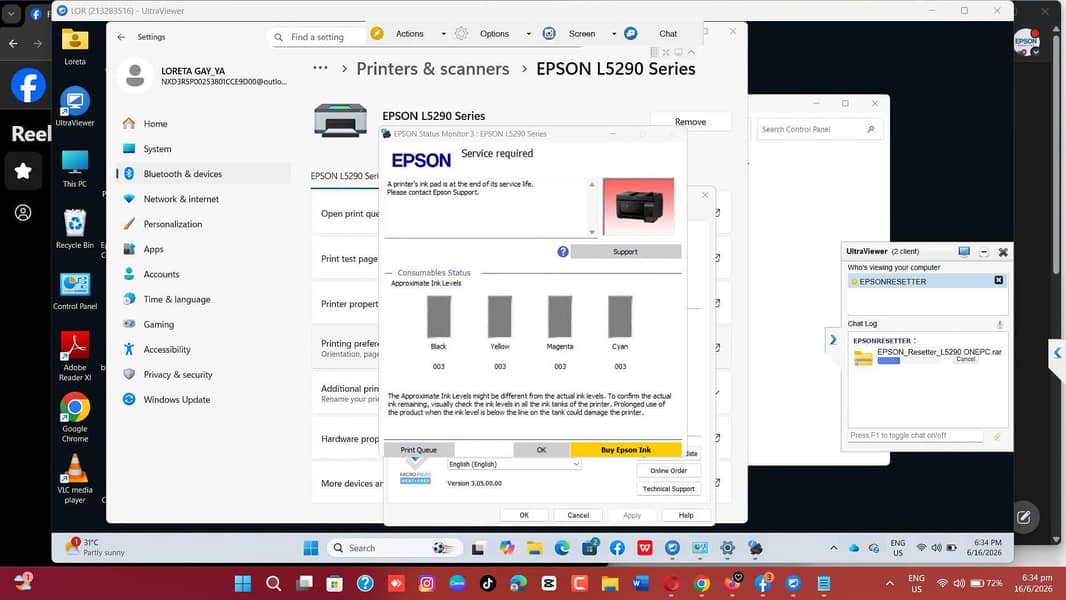Click the Remove printer button
The height and width of the screenshot is (600, 1066).
[x=690, y=122]
